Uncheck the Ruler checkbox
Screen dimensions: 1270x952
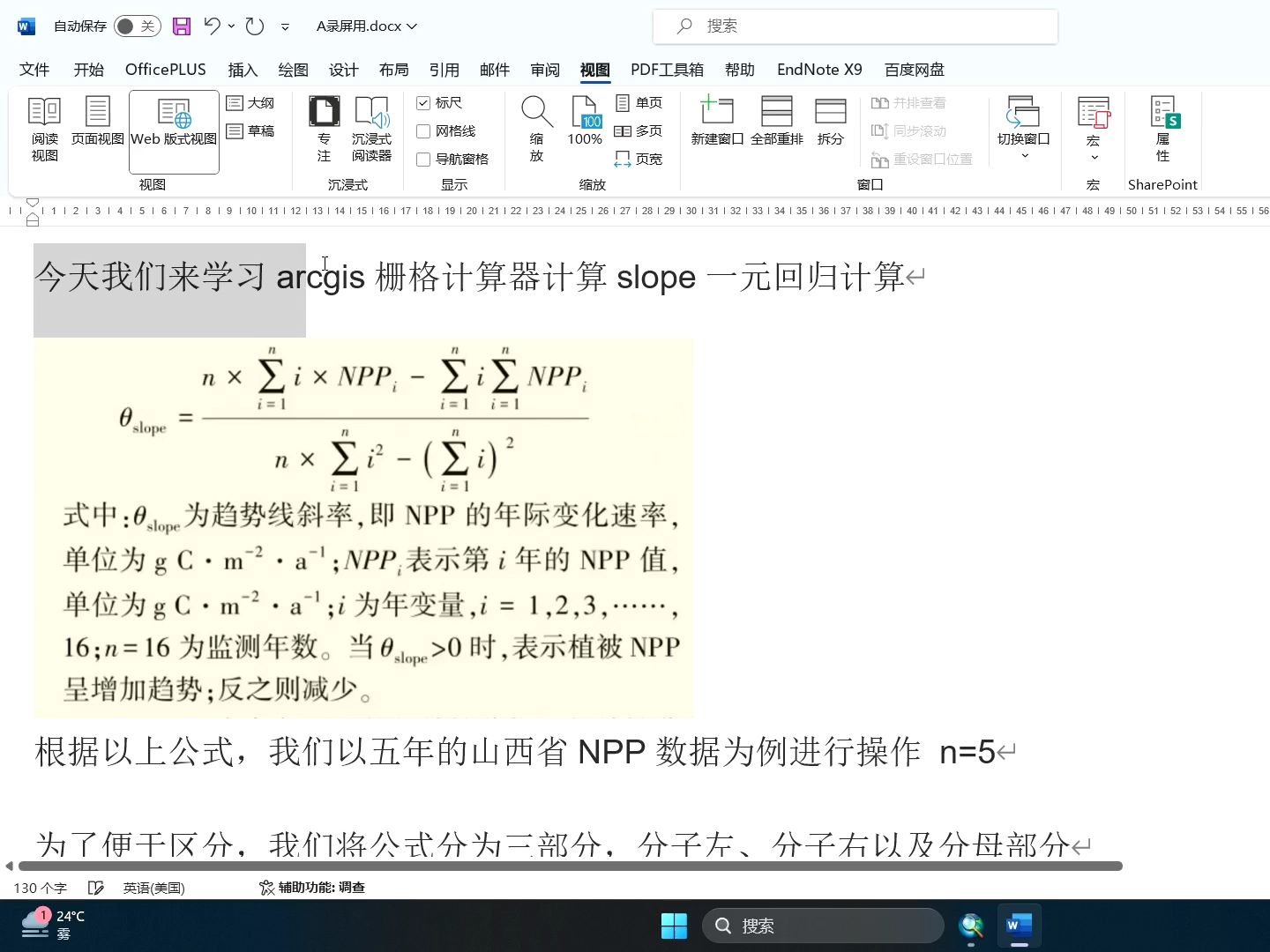click(423, 103)
